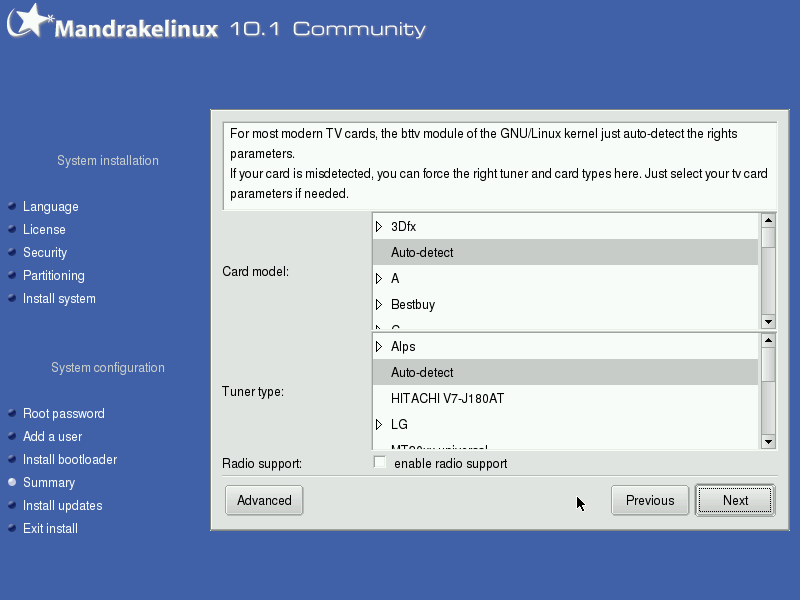This screenshot has width=800, height=600.
Task: Click the Summary step bullet indicator
Action: (12, 482)
